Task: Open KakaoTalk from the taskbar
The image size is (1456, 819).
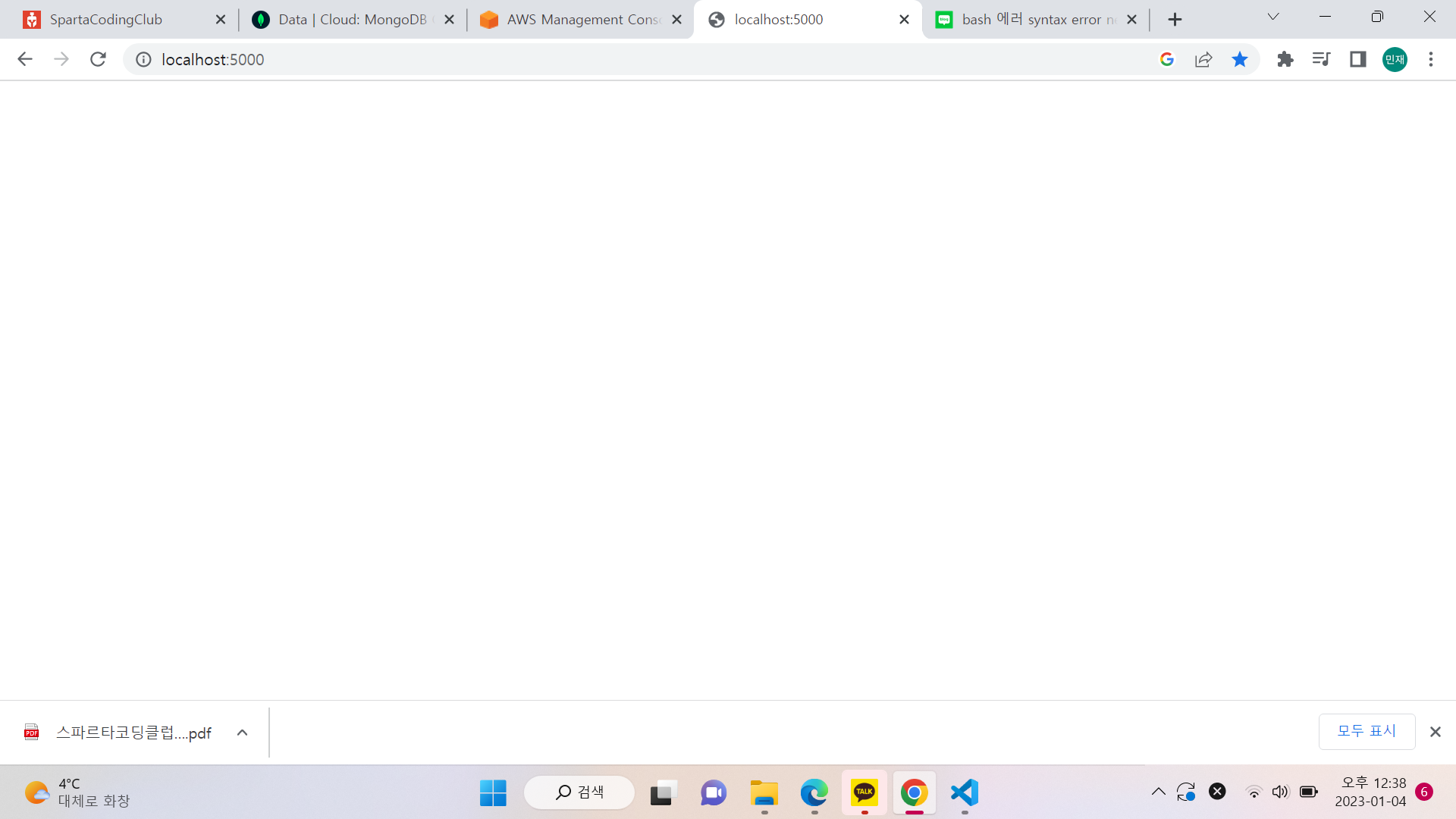Action: pos(864,793)
